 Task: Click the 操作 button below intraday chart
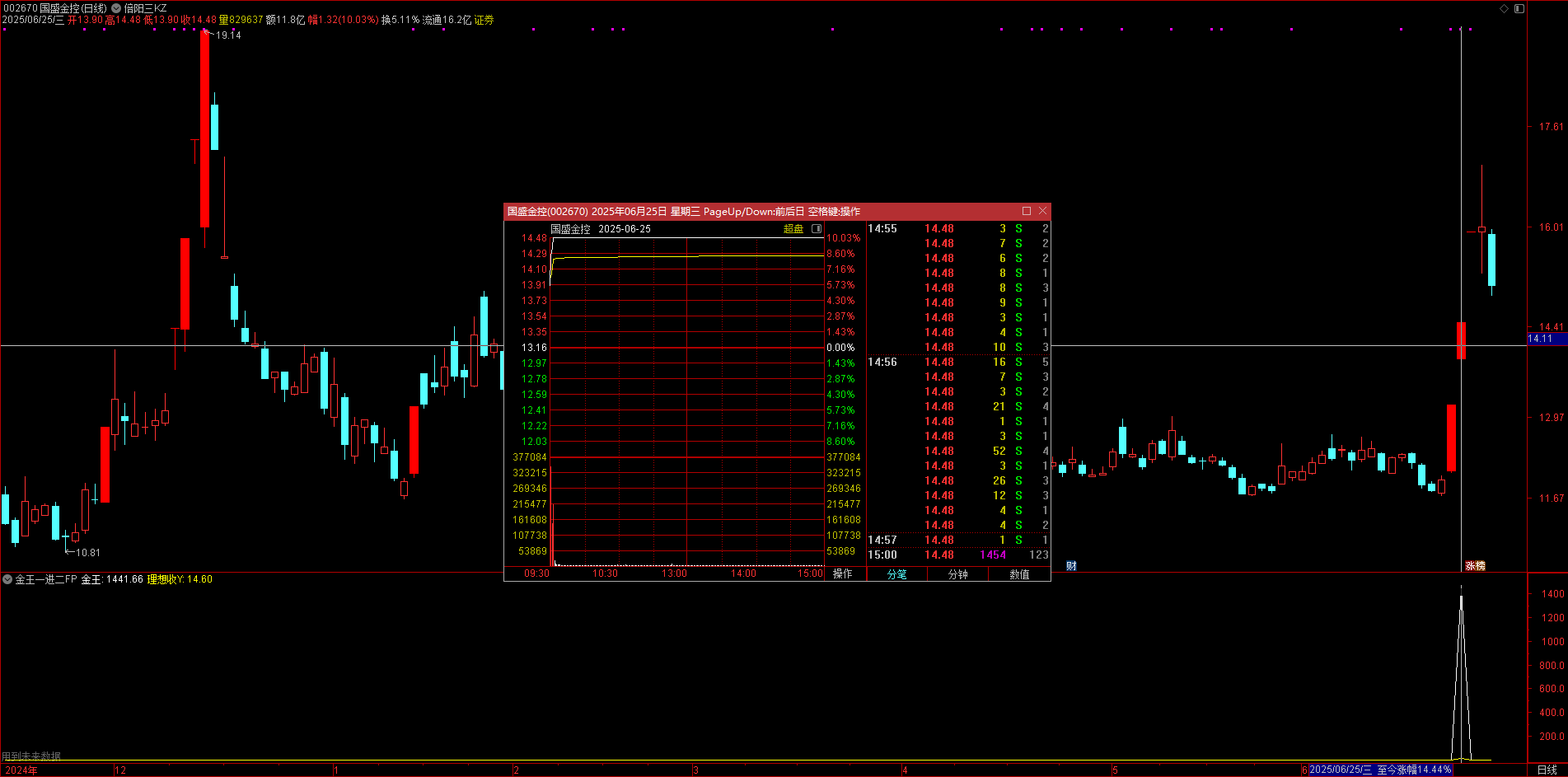(x=842, y=573)
